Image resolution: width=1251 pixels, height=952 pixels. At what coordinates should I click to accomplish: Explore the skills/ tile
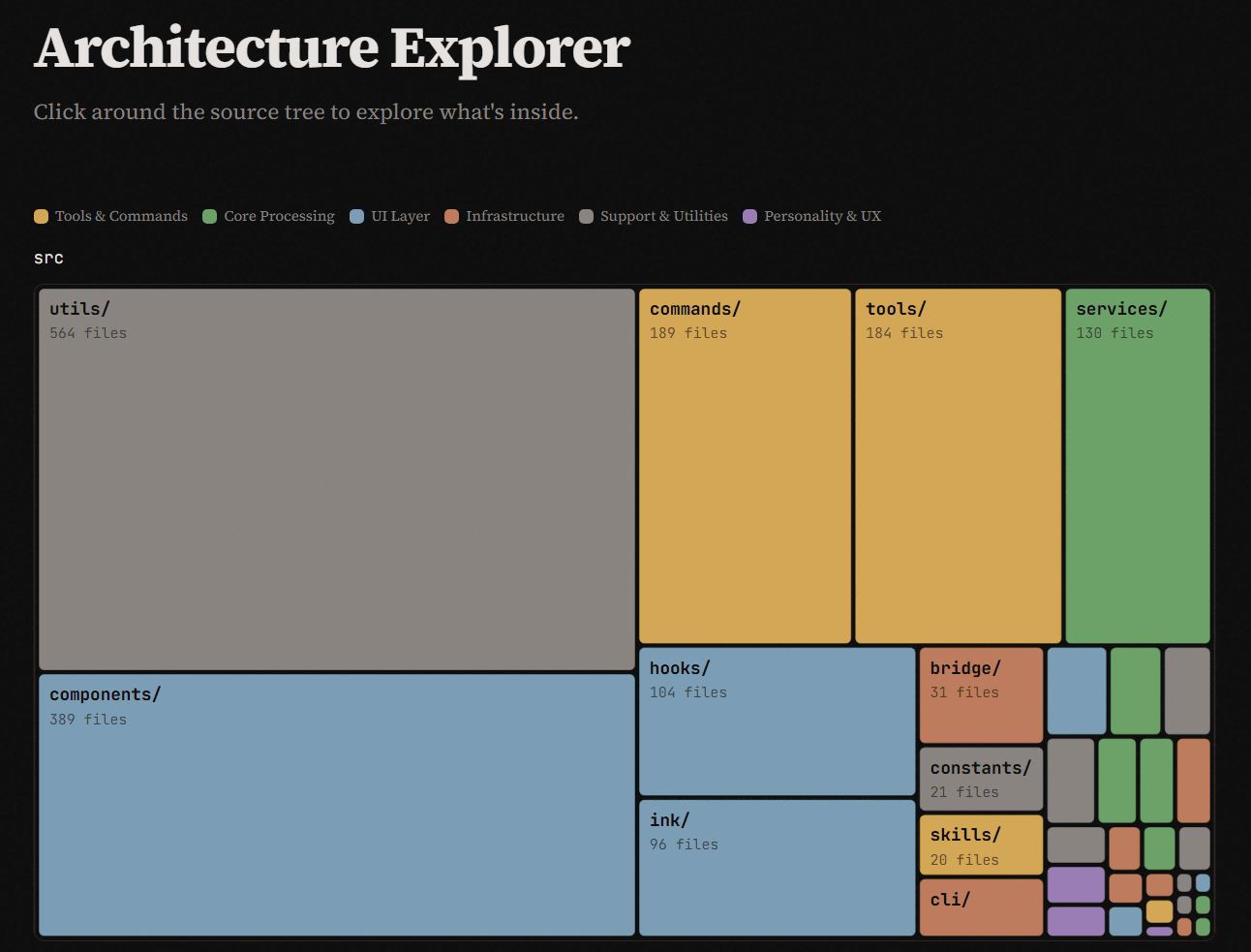click(x=981, y=845)
